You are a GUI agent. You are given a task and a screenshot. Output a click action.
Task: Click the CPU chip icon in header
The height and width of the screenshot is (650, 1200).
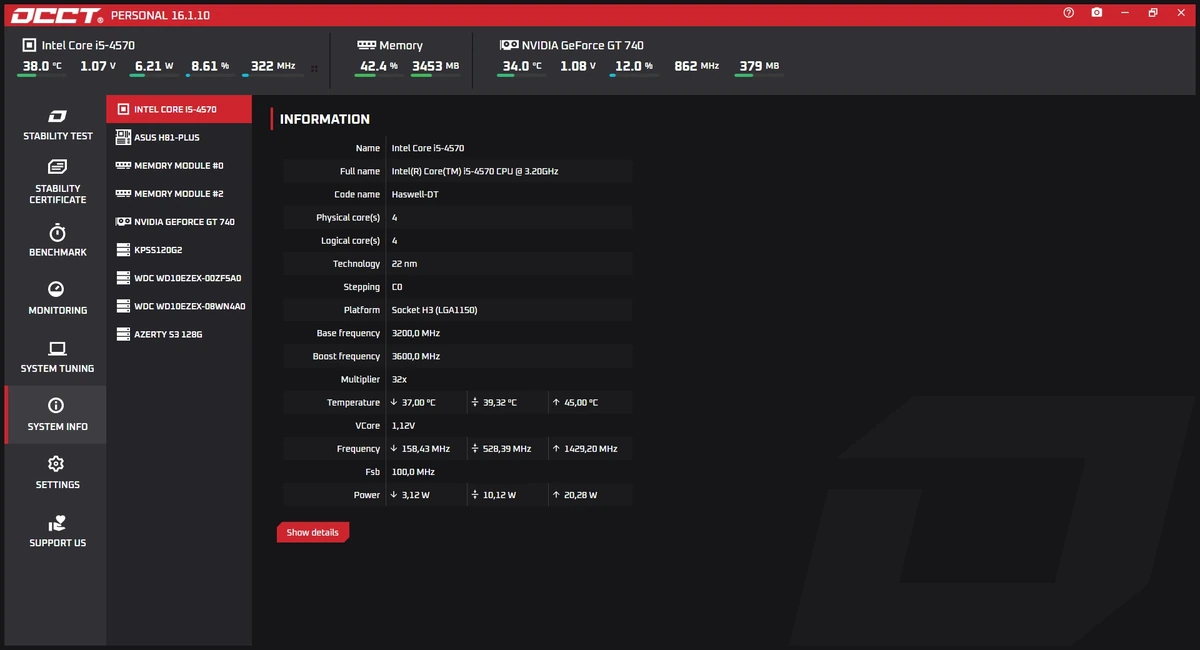pyautogui.click(x=29, y=45)
